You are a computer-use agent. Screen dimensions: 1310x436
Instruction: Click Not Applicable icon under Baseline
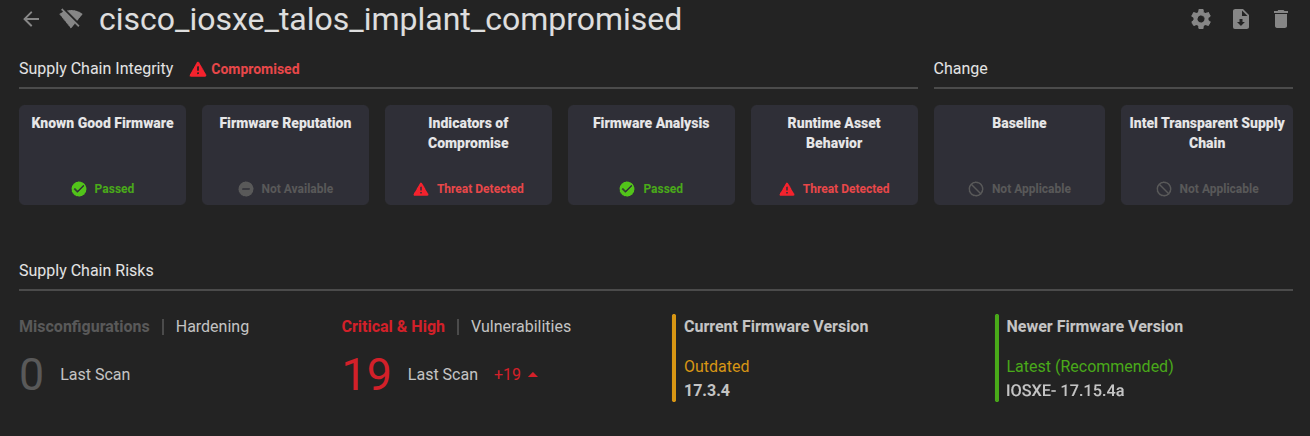click(x=976, y=188)
